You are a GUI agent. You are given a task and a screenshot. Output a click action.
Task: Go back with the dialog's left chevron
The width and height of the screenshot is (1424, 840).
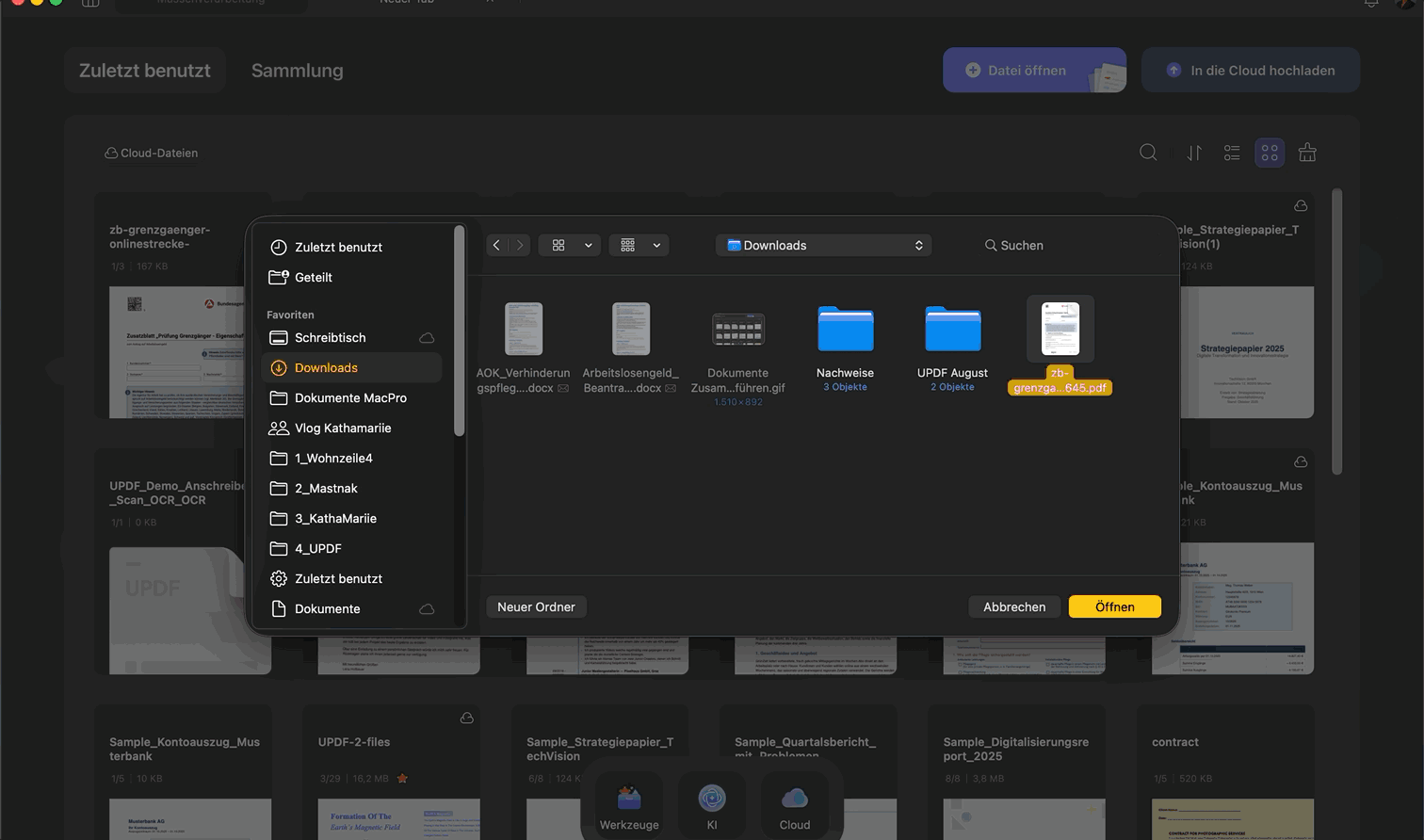click(x=497, y=245)
